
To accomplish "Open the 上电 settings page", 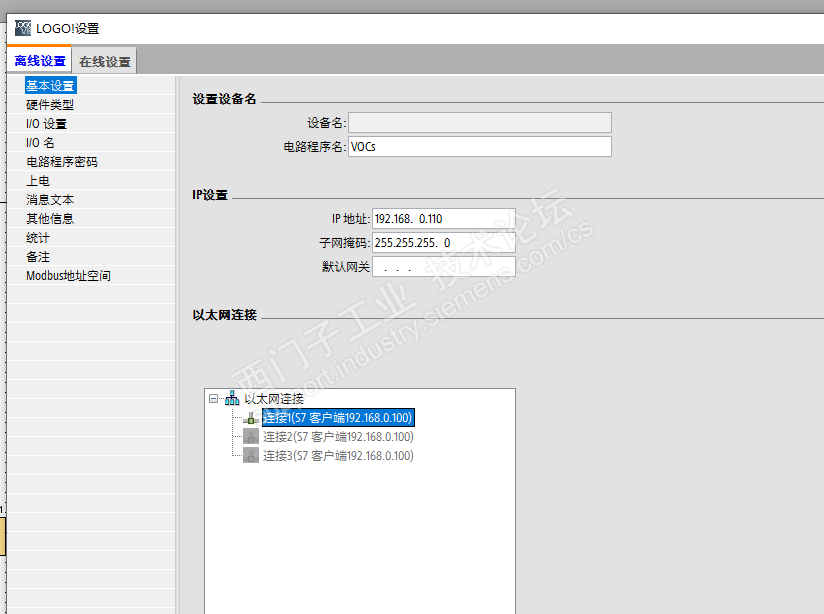I will coord(38,180).
